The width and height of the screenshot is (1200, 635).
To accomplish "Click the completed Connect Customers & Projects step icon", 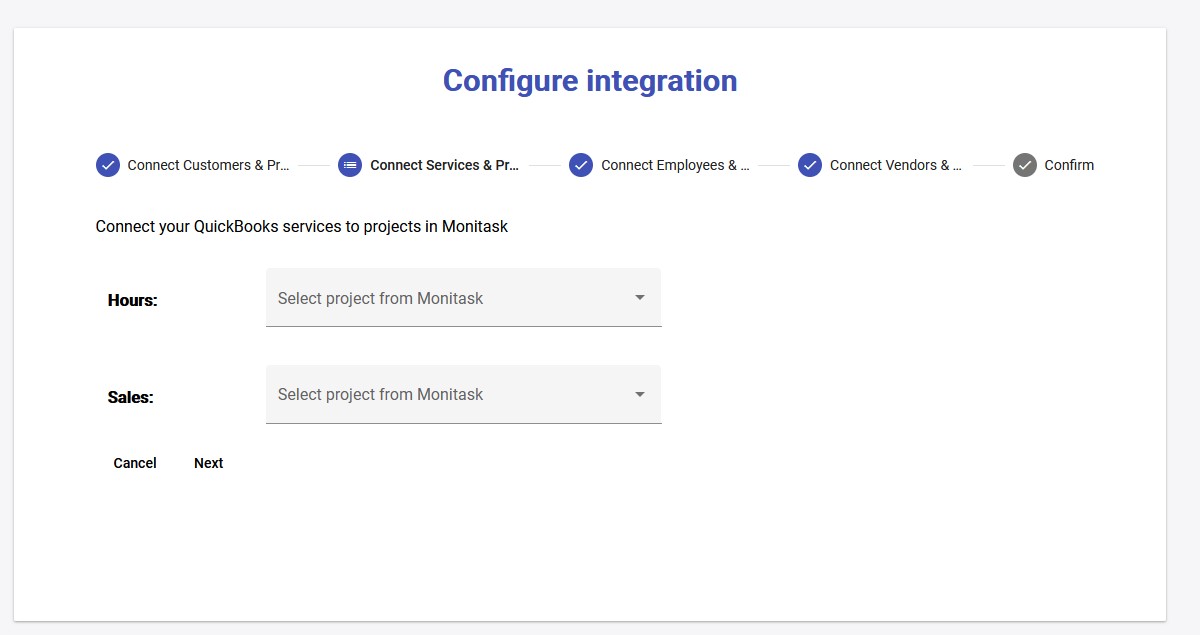I will [x=108, y=165].
